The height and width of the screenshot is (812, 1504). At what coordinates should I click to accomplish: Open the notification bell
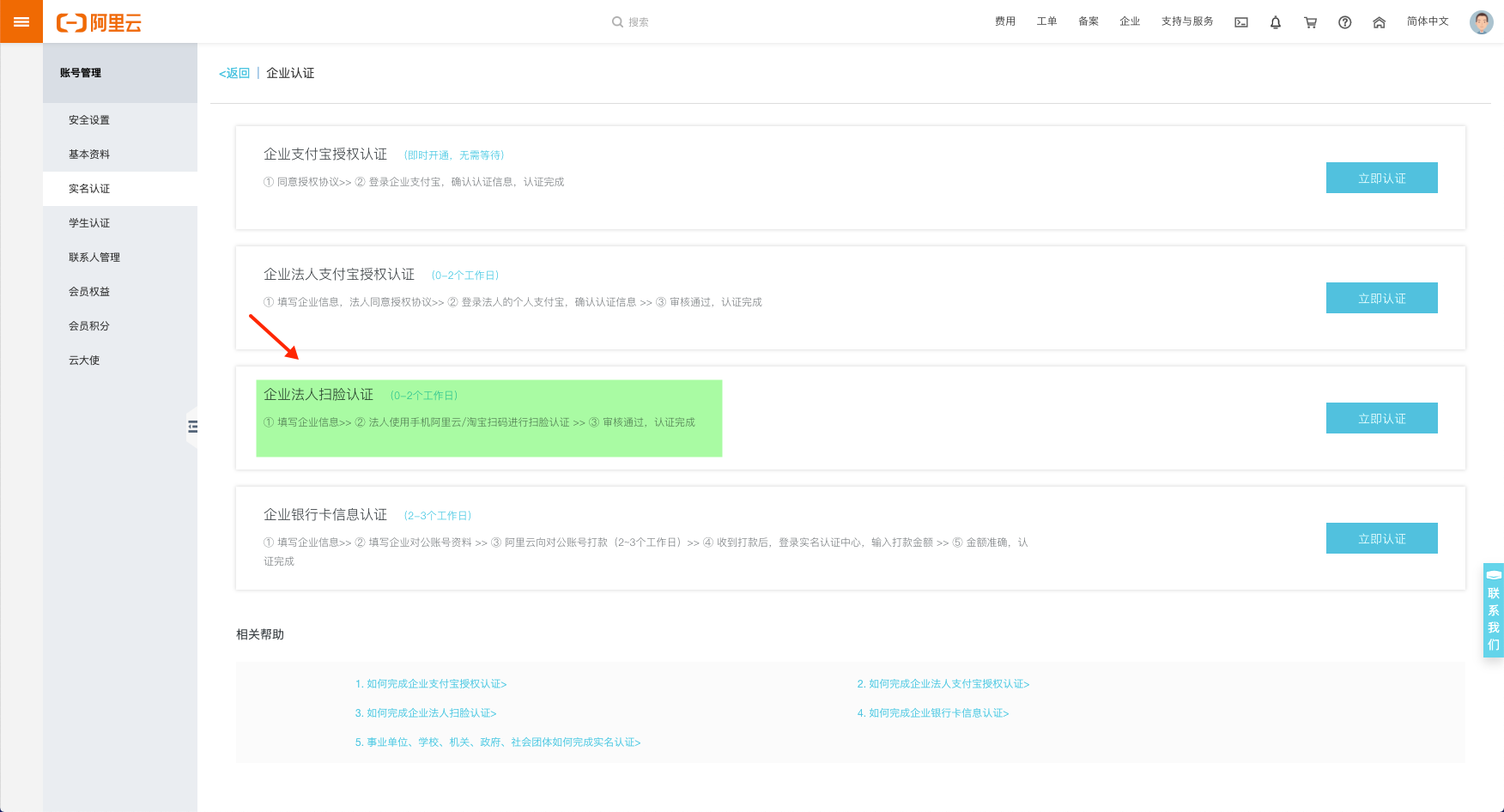[1276, 22]
